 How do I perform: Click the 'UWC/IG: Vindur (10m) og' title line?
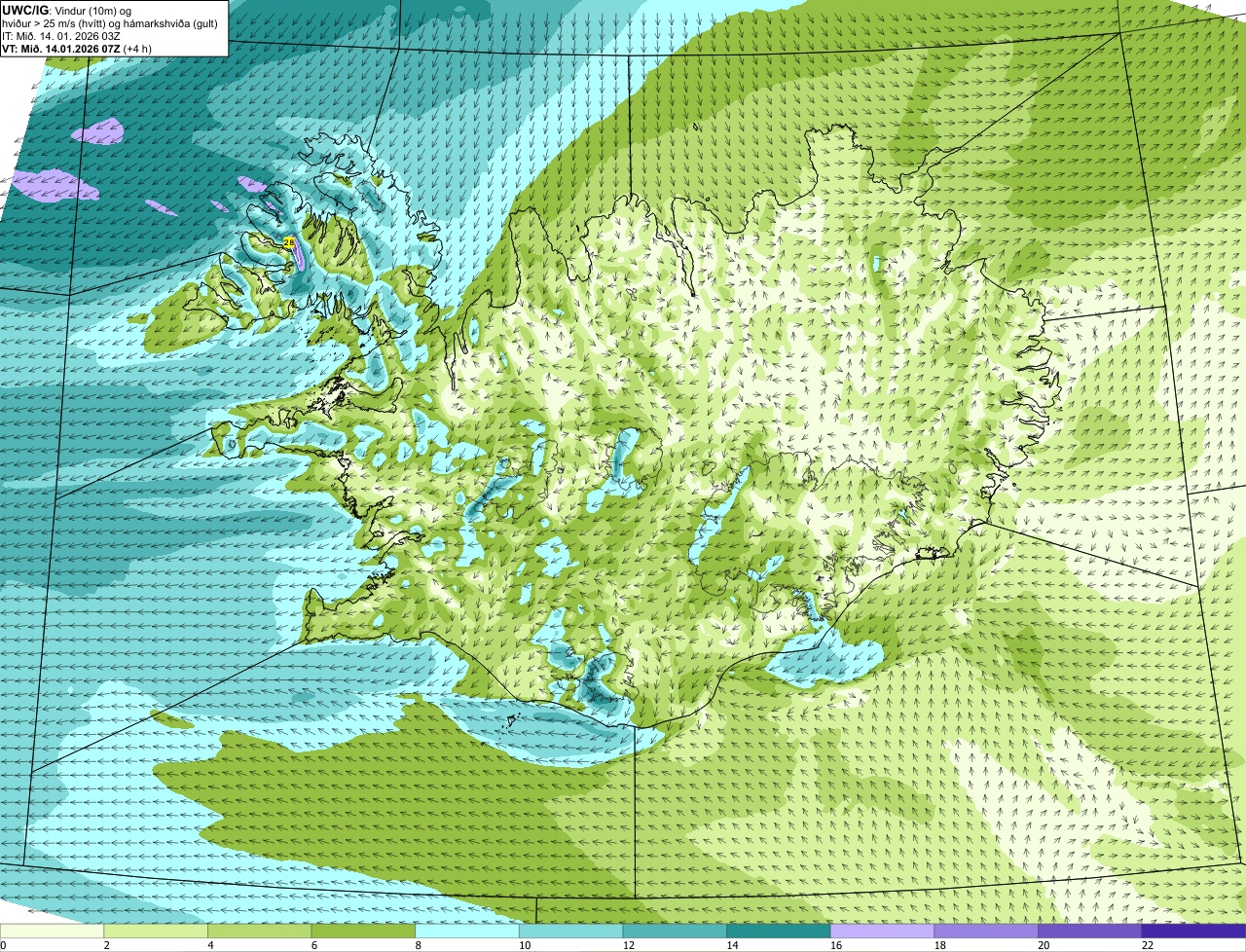point(67,10)
